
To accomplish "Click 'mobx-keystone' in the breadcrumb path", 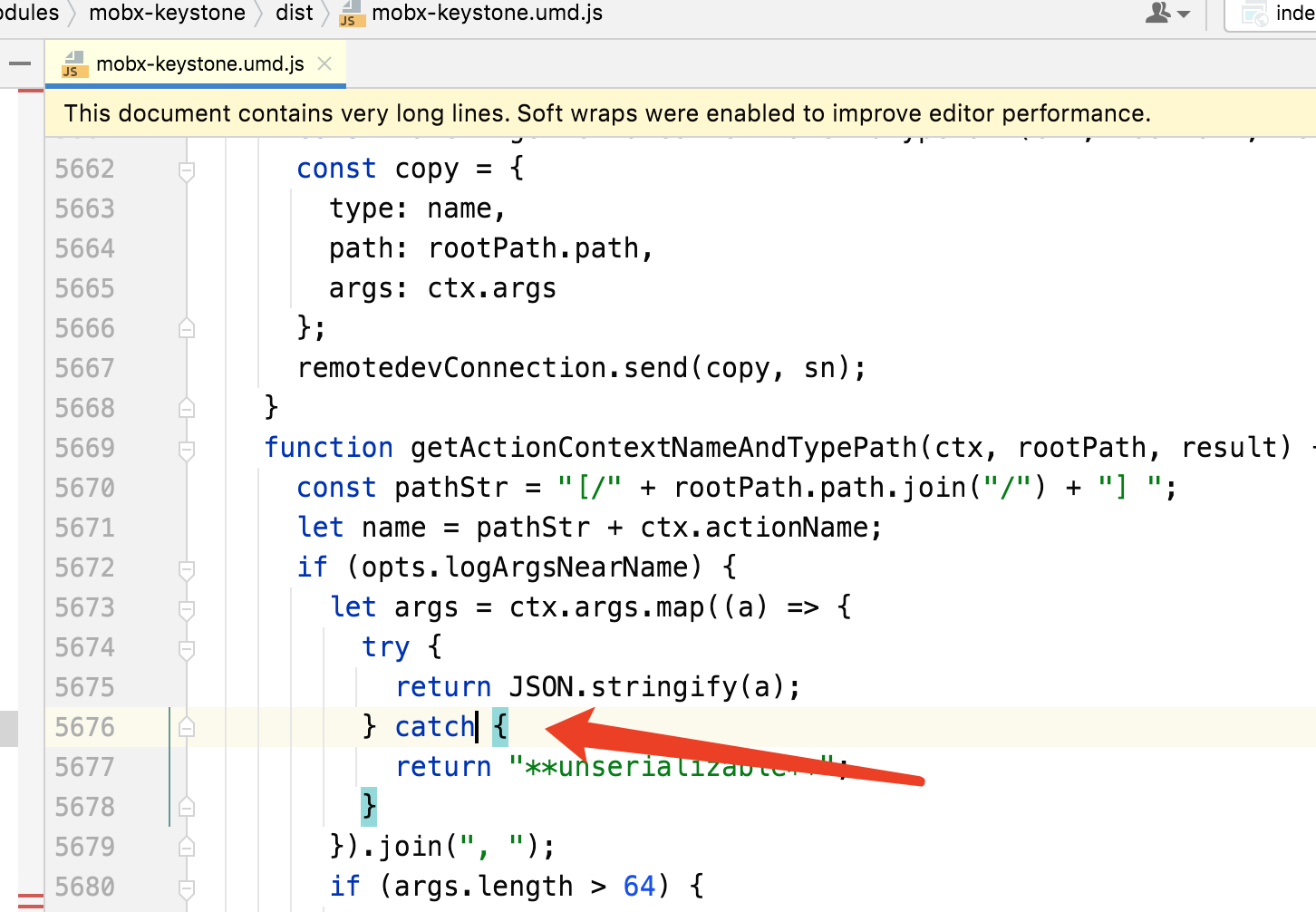I will click(x=167, y=13).
